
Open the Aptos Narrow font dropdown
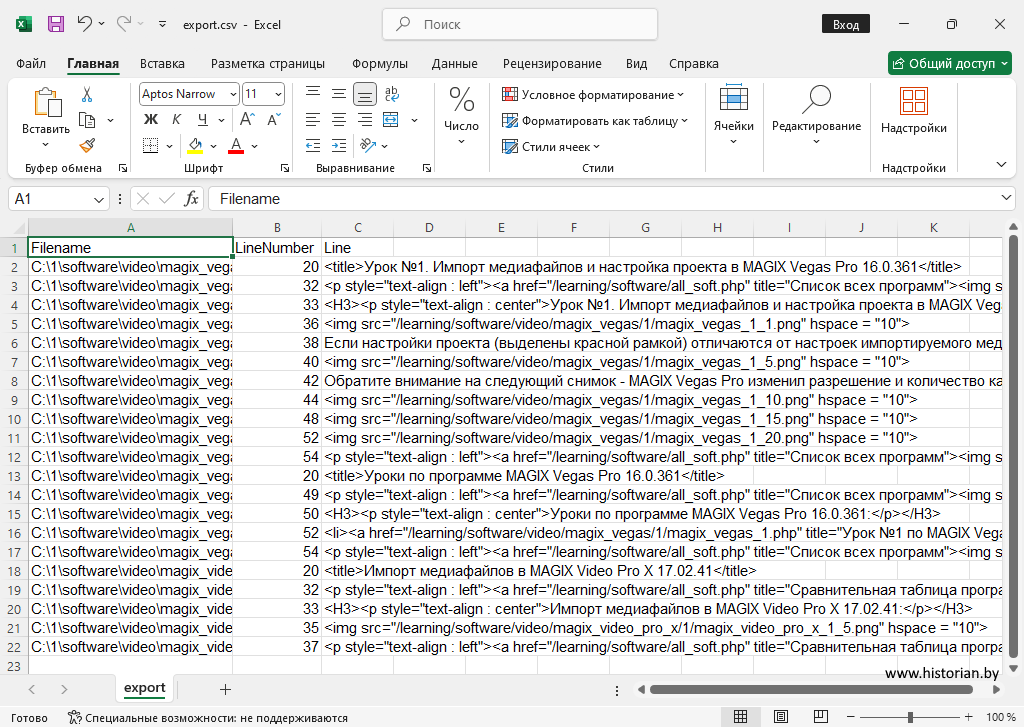233,94
